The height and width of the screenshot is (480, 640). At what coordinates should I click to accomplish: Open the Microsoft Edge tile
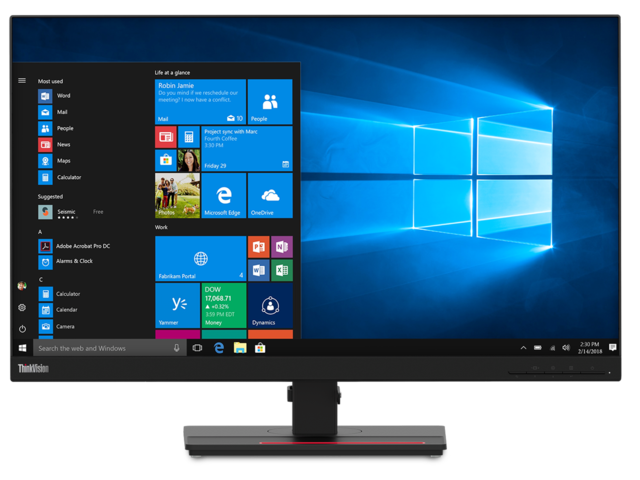click(x=223, y=195)
